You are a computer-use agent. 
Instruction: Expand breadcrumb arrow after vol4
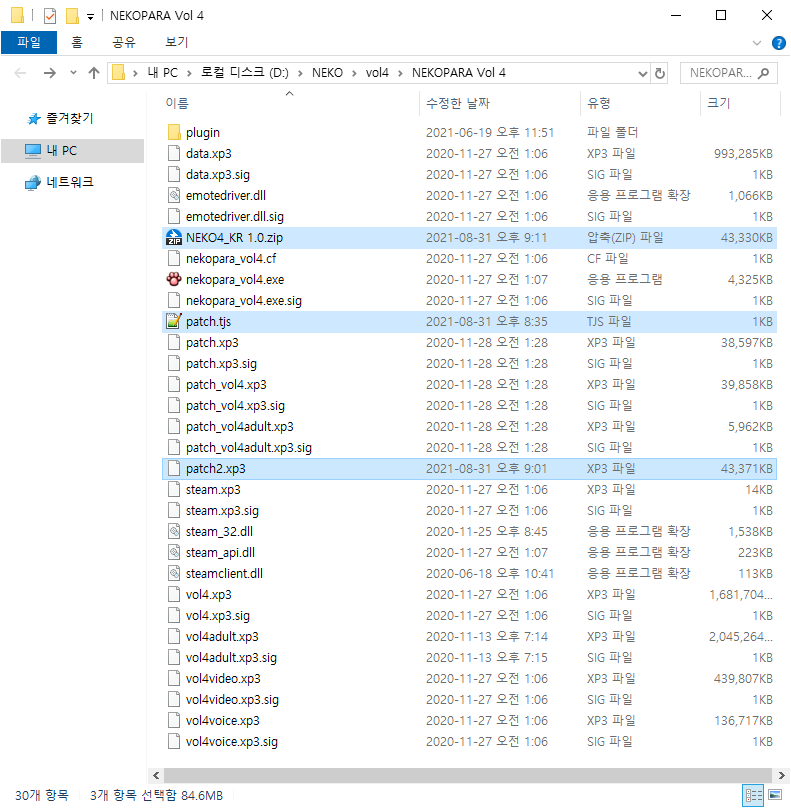(x=400, y=73)
